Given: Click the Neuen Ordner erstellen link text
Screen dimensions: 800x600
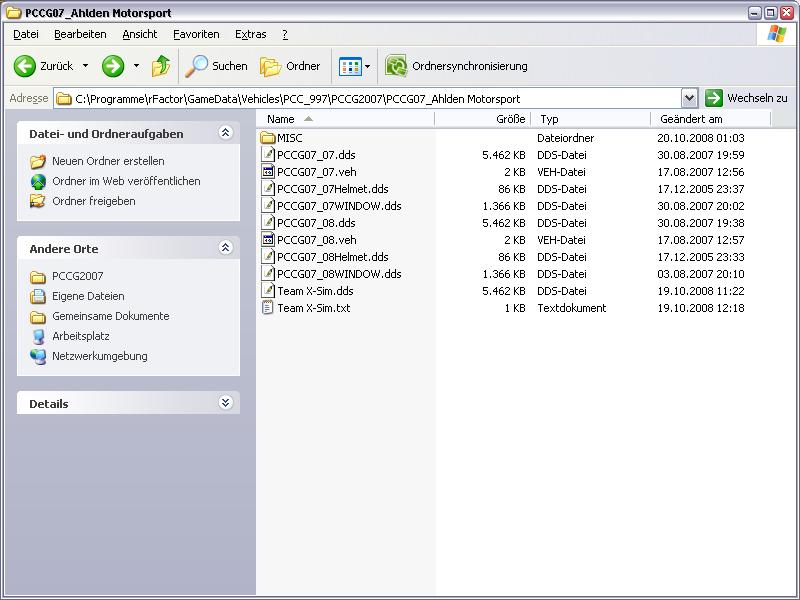Looking at the screenshot, I should pyautogui.click(x=108, y=161).
